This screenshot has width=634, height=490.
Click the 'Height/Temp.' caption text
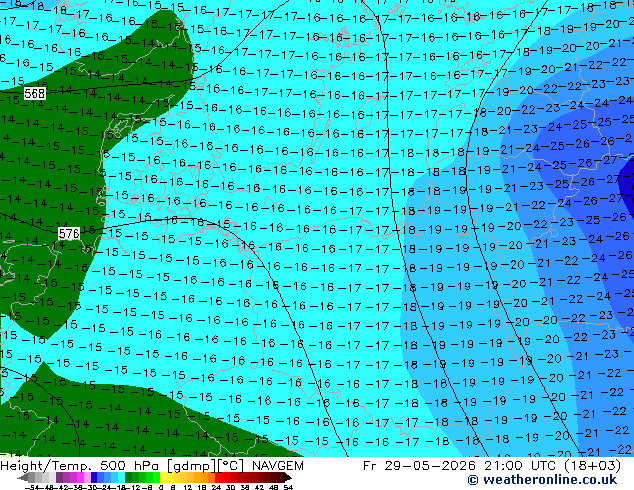click(x=47, y=466)
